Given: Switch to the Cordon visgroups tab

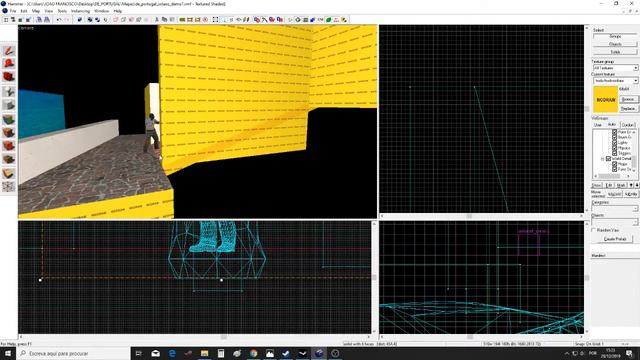Looking at the screenshot, I should pos(628,124).
